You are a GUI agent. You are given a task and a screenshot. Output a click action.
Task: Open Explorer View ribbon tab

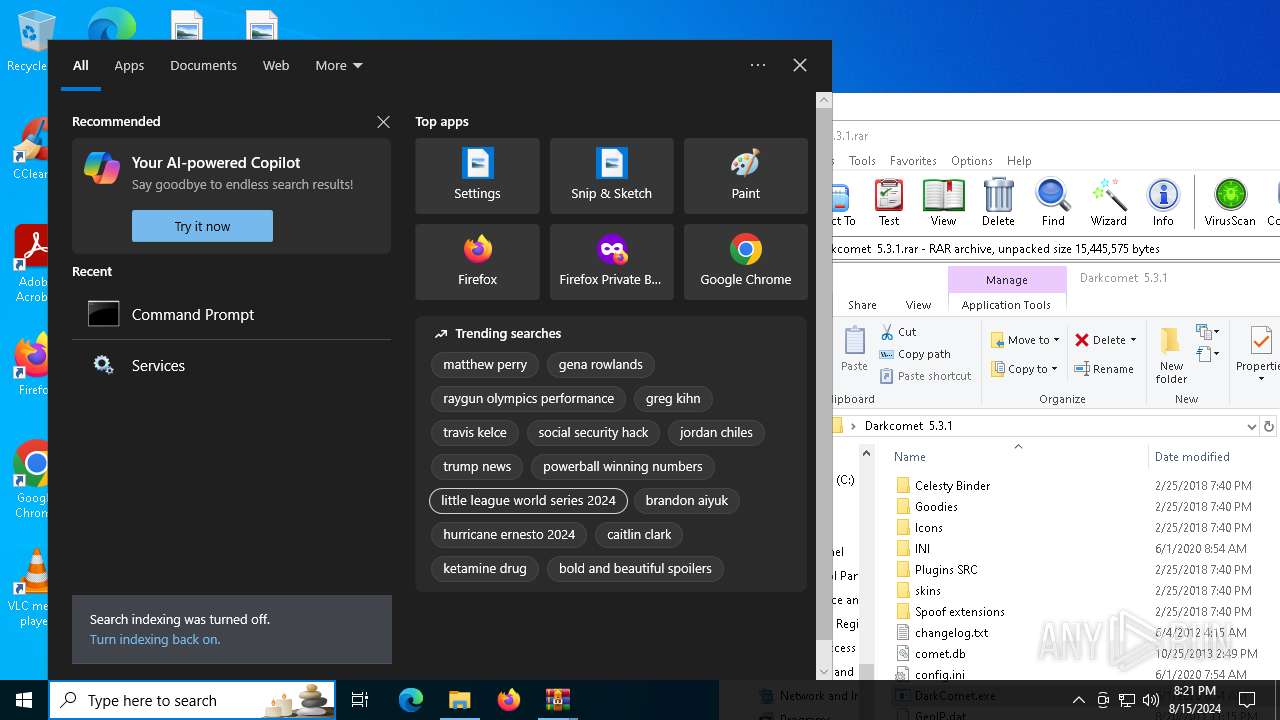[x=918, y=305]
